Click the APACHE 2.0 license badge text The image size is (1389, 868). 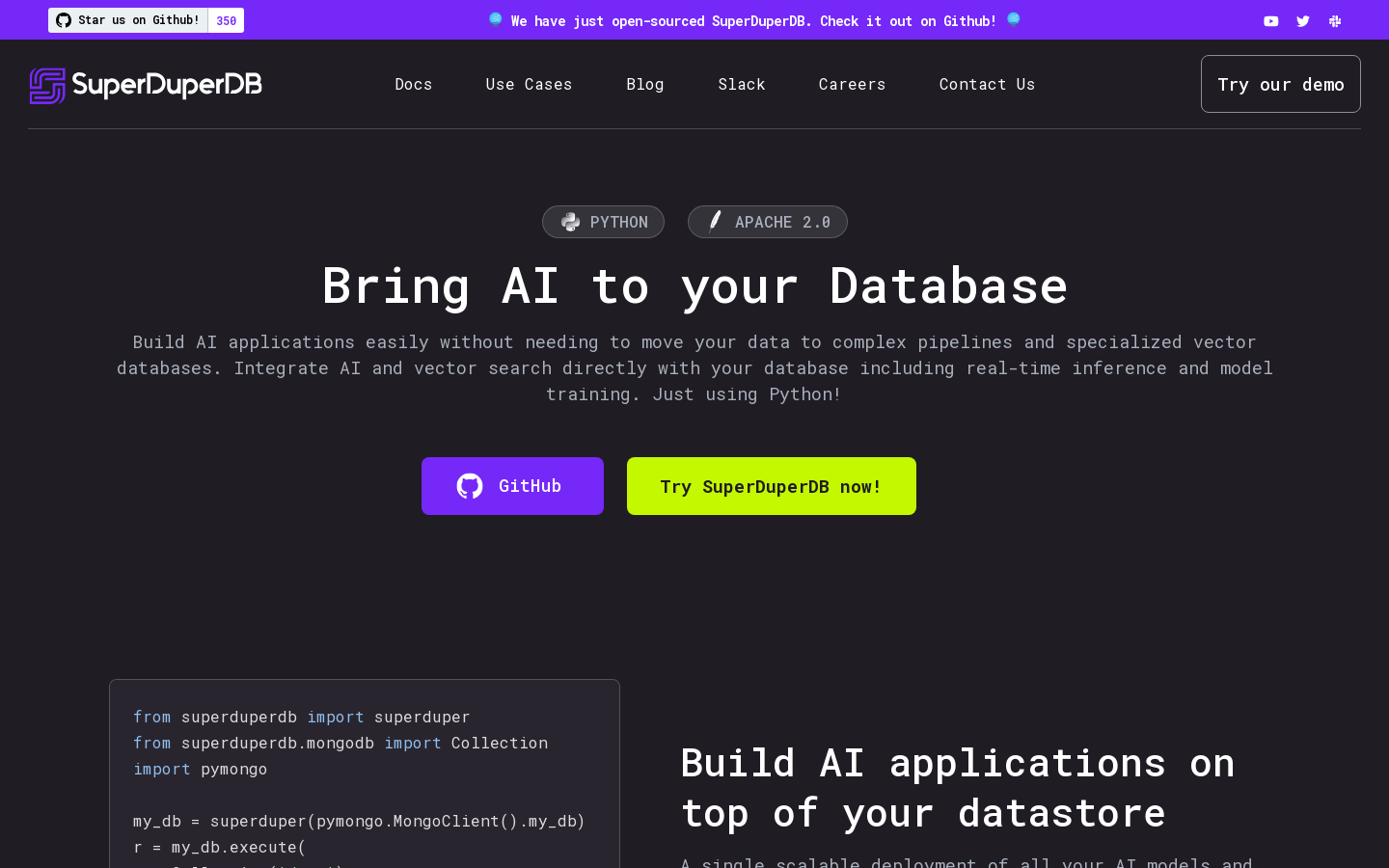782,222
